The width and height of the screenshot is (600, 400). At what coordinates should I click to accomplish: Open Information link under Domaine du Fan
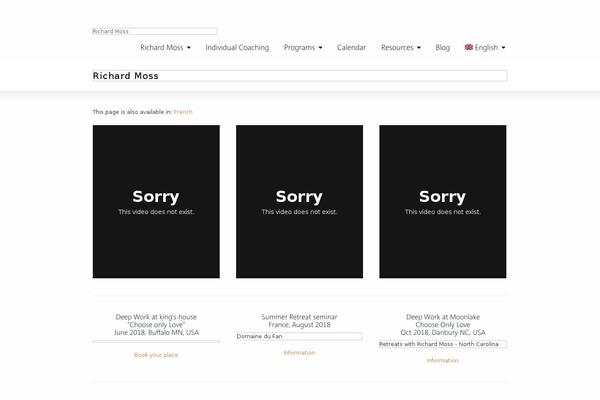point(299,353)
